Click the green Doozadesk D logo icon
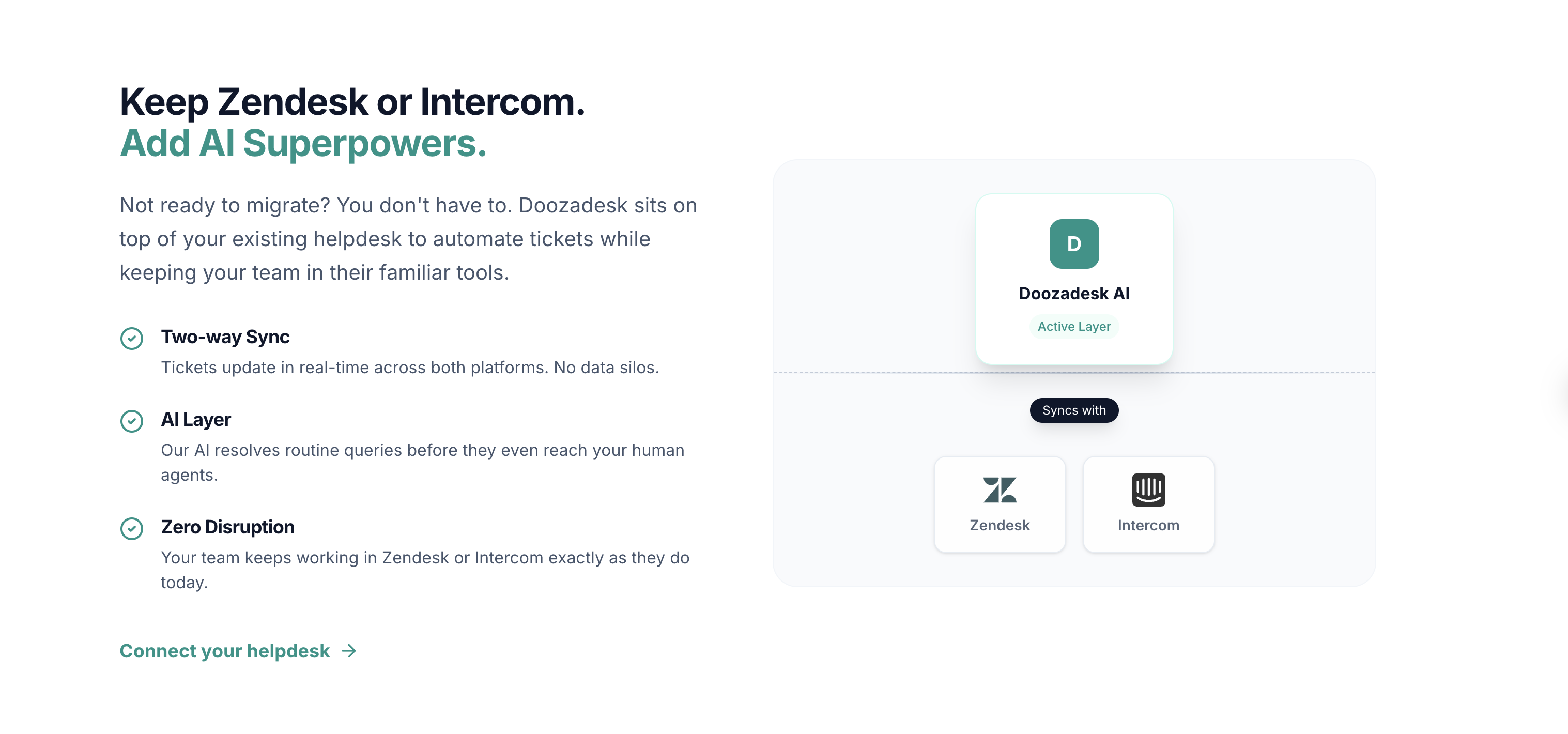The width and height of the screenshot is (1568, 734). click(1074, 244)
